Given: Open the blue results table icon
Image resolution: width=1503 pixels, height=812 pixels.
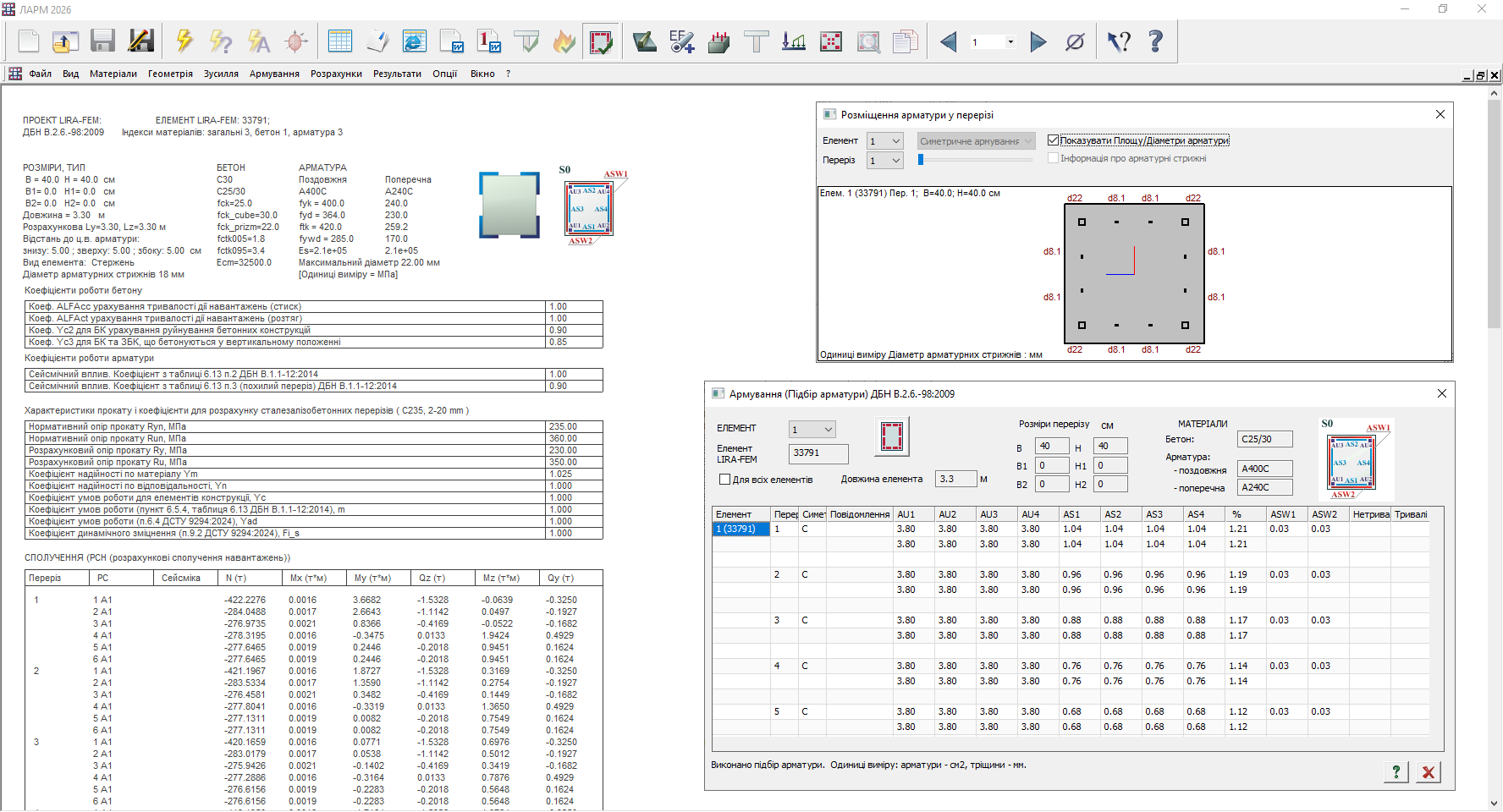Looking at the screenshot, I should (x=340, y=41).
